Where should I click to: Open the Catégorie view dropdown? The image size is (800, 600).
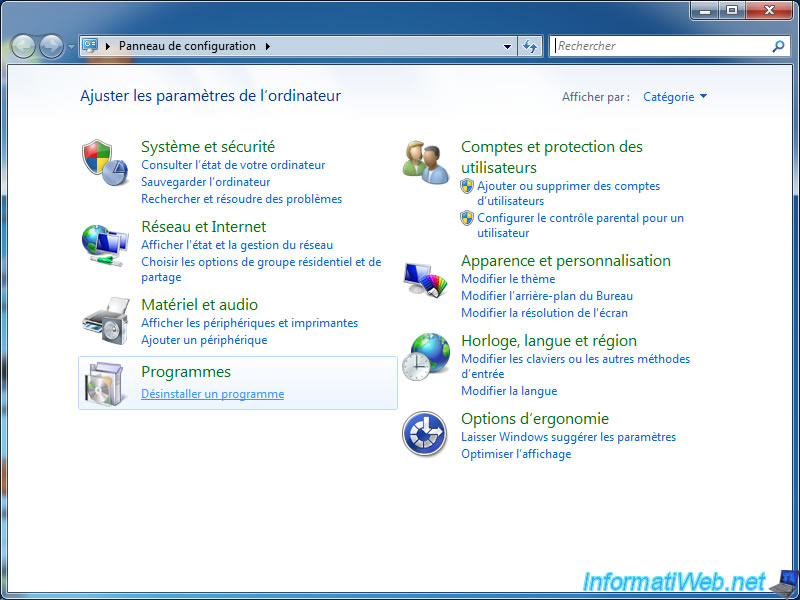(x=675, y=96)
